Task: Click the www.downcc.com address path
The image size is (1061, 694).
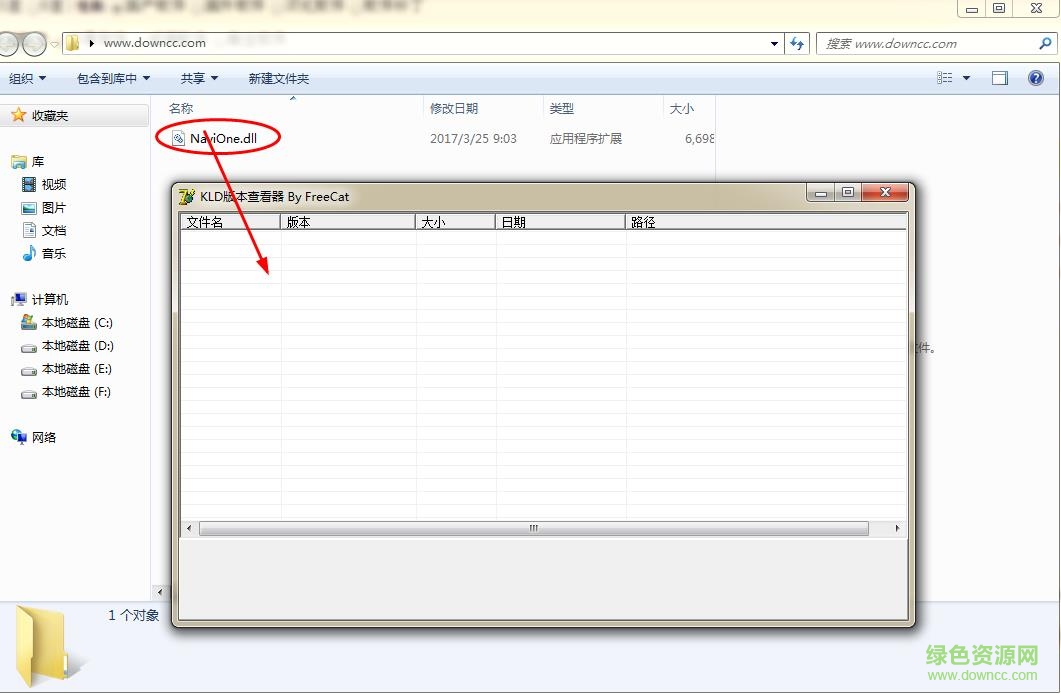Action: click(155, 43)
